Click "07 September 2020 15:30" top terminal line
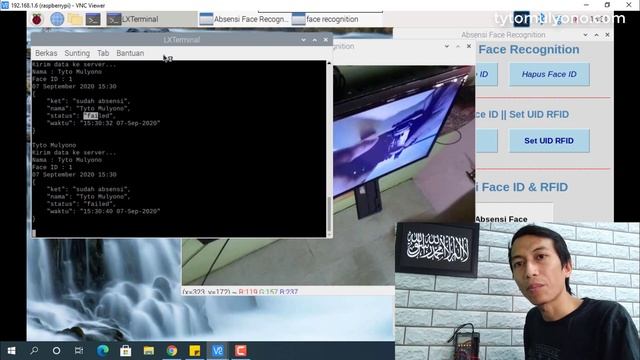Viewport: 640px width, 360px height. click(x=74, y=87)
